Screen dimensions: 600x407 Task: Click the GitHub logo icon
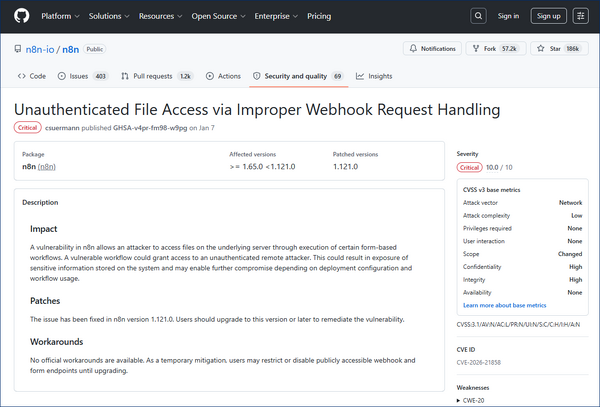[19, 16]
